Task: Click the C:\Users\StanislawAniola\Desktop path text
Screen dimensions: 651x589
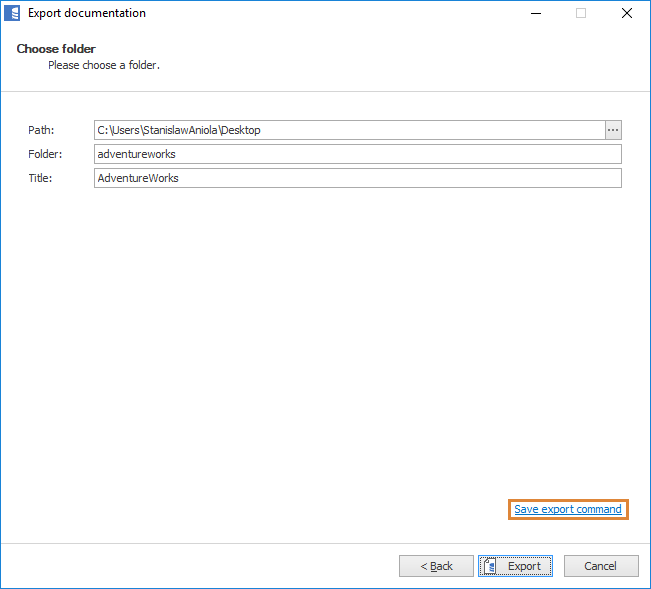Action: tap(178, 130)
